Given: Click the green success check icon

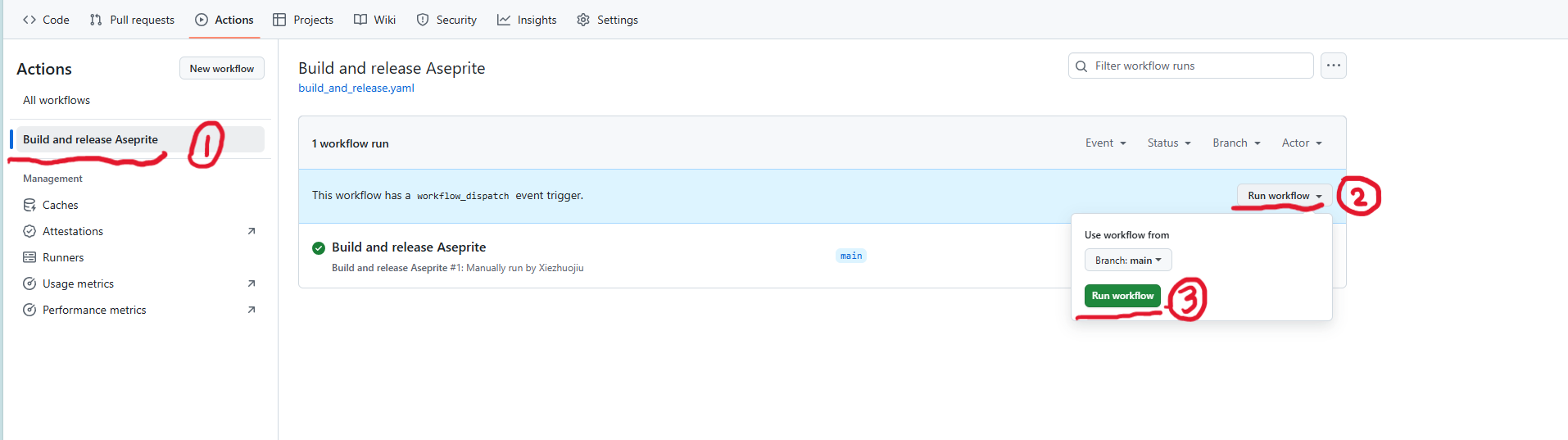Looking at the screenshot, I should 319,248.
